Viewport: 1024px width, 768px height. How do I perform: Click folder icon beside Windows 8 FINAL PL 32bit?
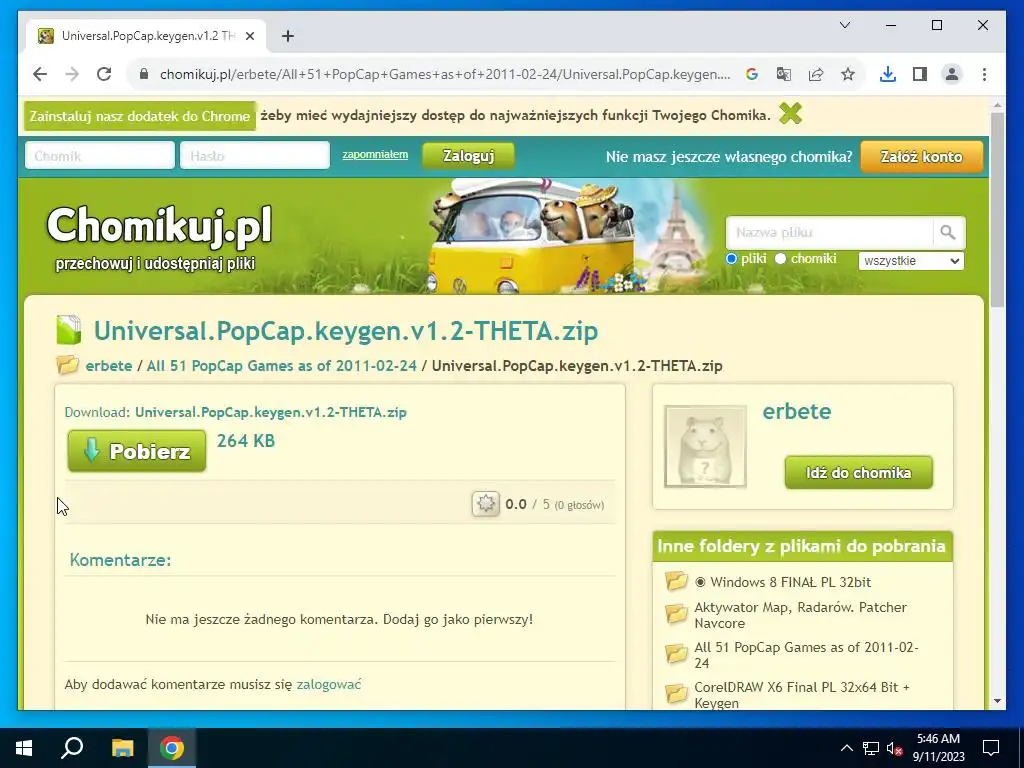click(x=677, y=580)
